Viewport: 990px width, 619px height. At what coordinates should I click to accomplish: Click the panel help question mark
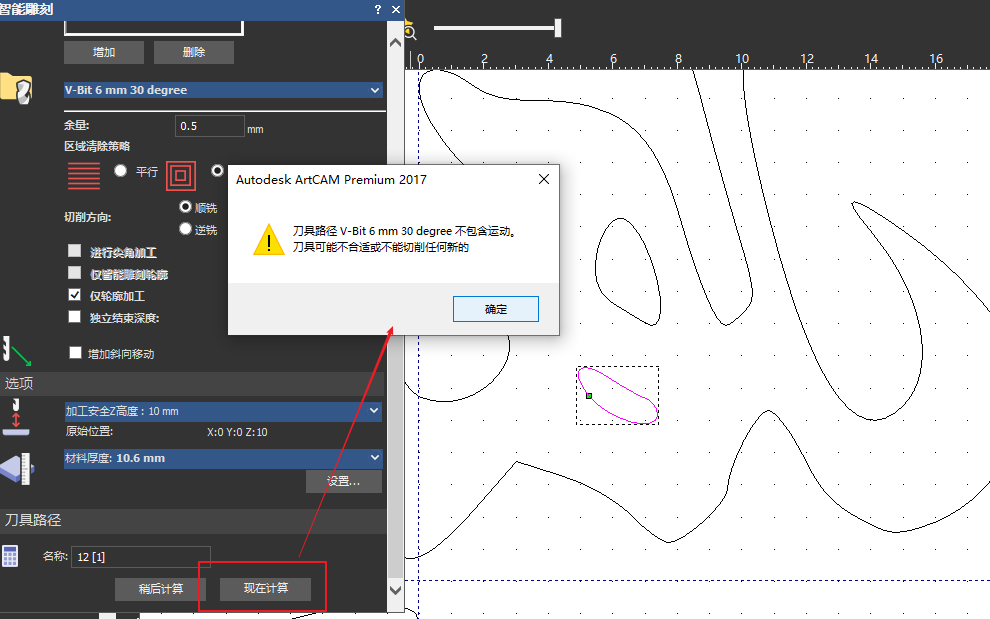[378, 9]
